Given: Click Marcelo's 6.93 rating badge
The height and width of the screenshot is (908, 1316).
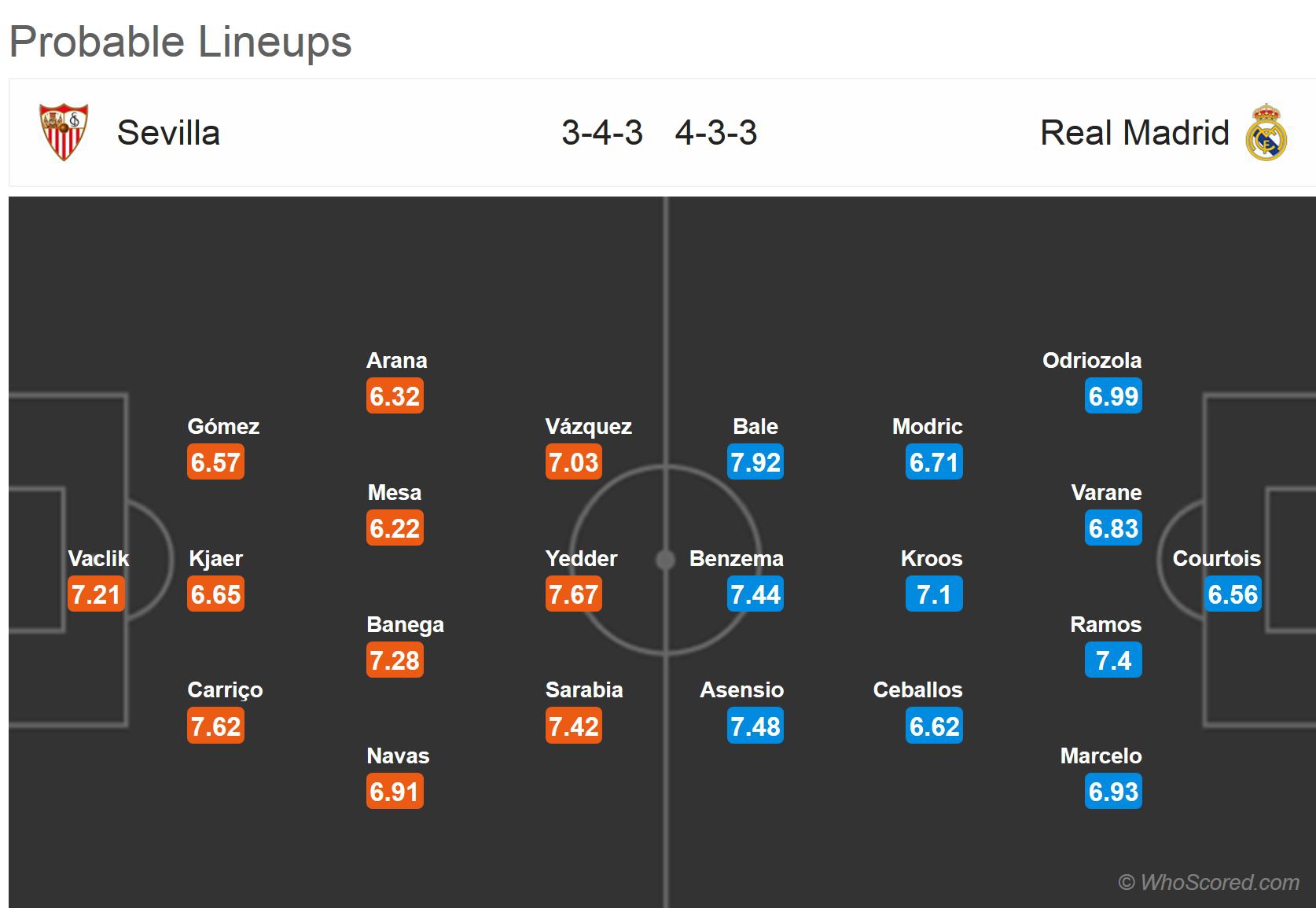Looking at the screenshot, I should coord(1113,792).
